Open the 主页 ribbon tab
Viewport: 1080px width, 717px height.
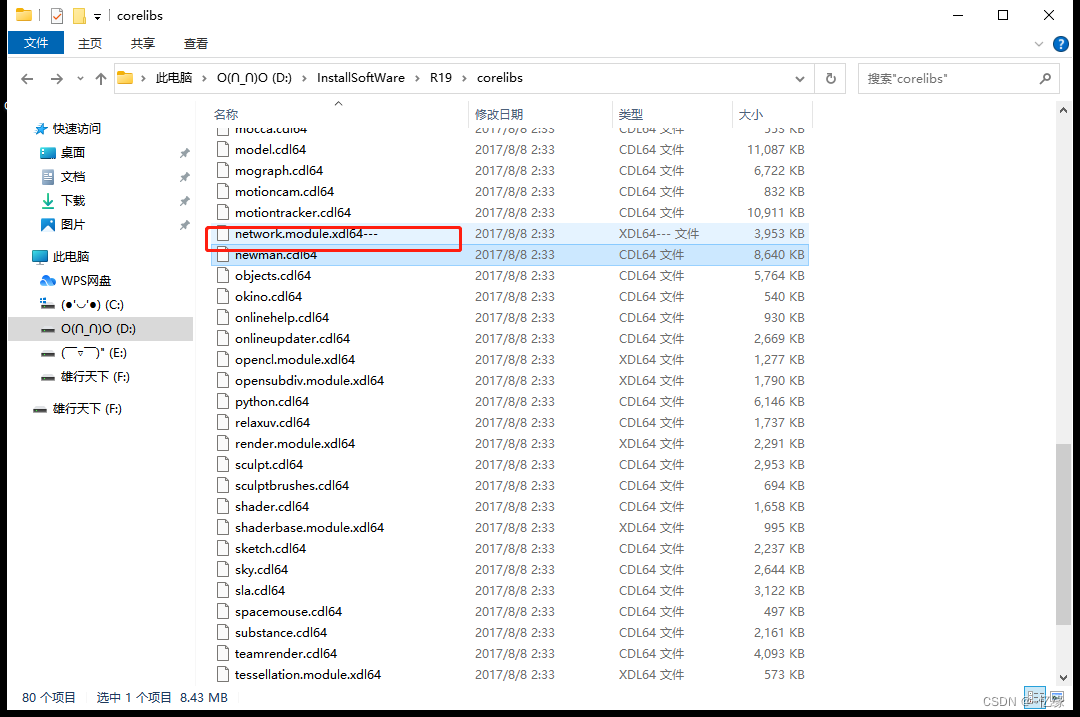pyautogui.click(x=90, y=43)
